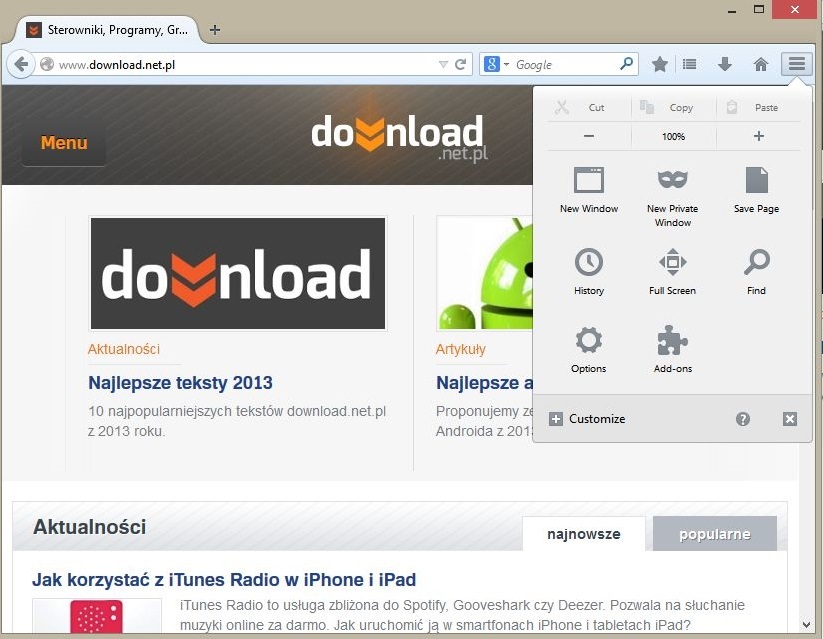
Task: Click the Back navigation arrow
Action: click(x=21, y=65)
